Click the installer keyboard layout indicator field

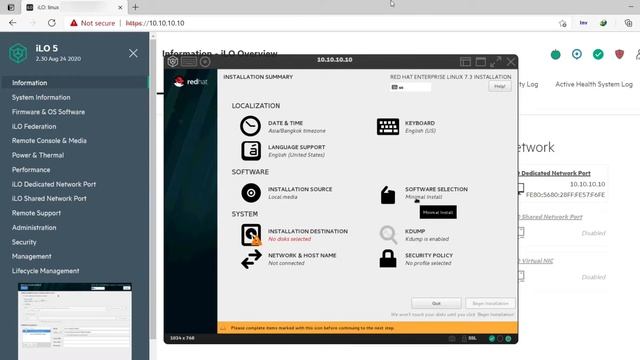(410, 87)
